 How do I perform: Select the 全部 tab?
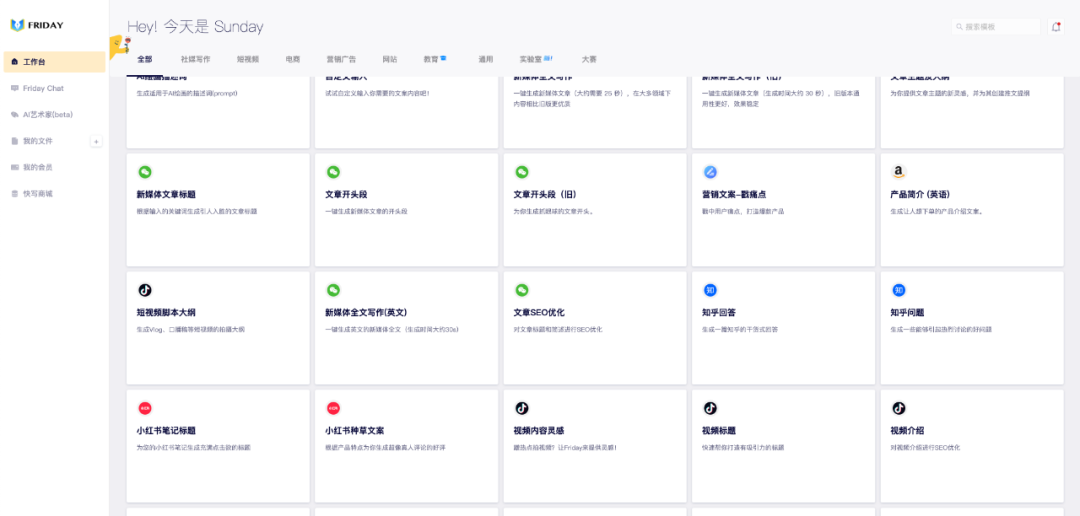pyautogui.click(x=144, y=59)
